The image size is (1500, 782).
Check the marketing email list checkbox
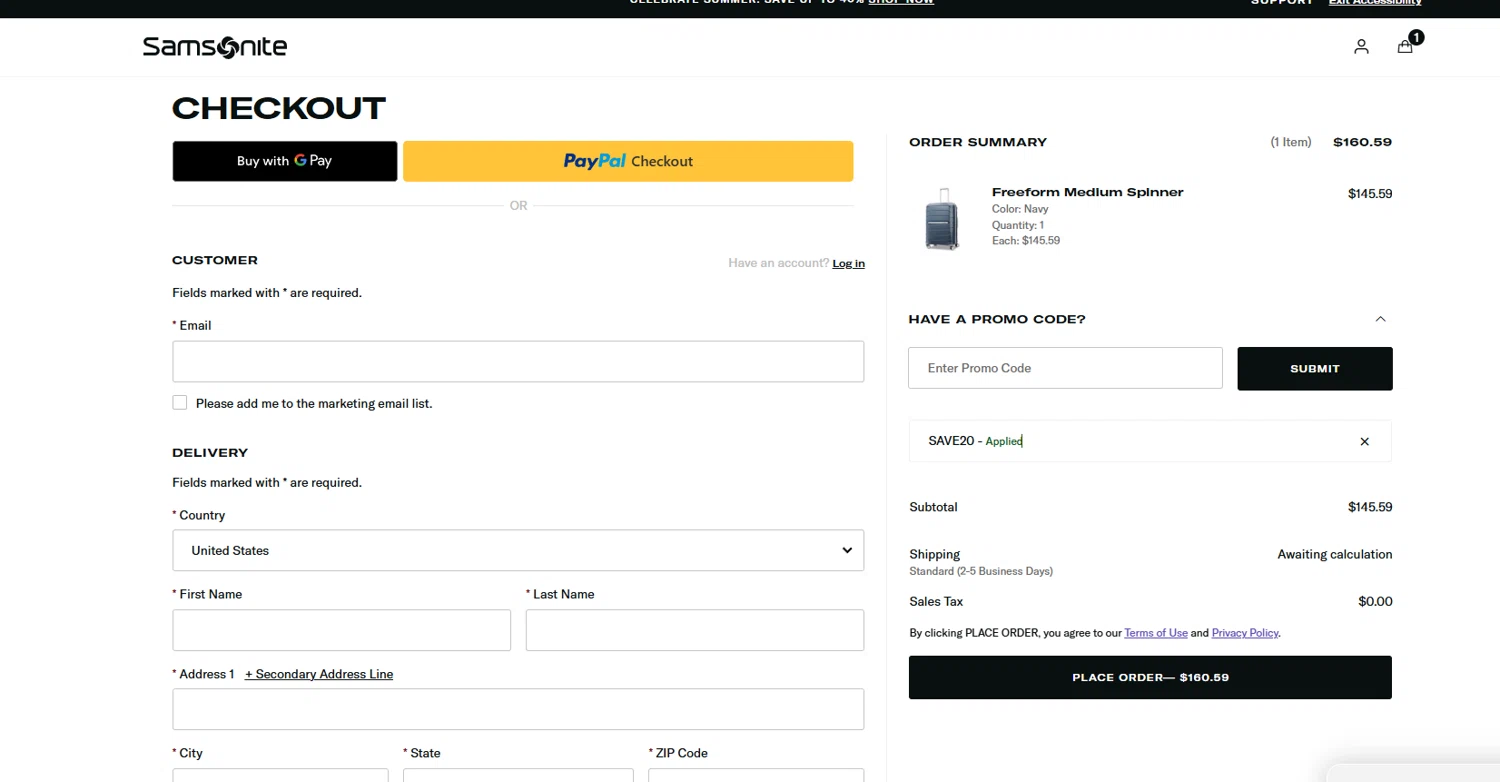click(180, 403)
